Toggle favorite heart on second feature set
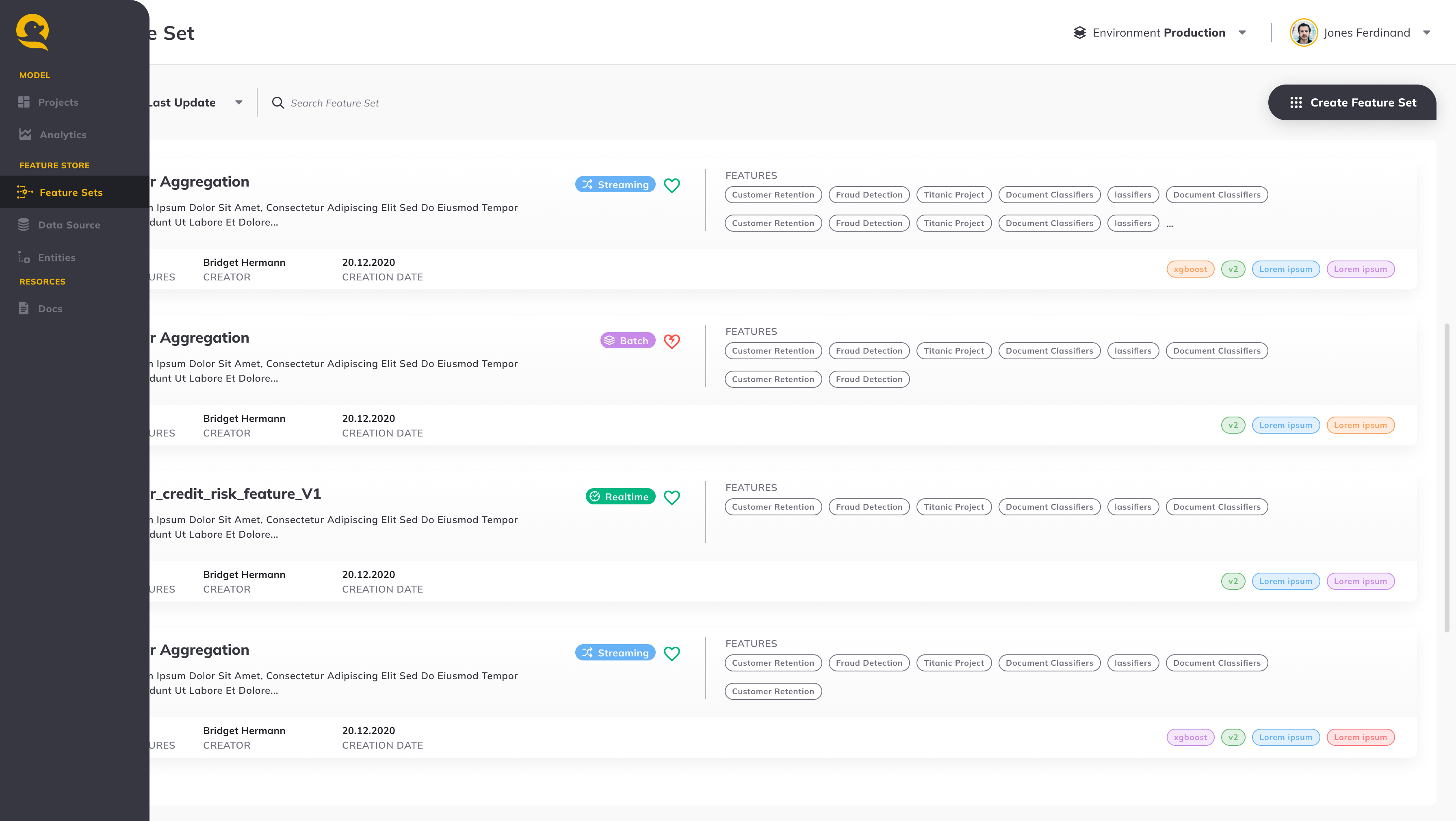The image size is (1456, 821). click(672, 341)
